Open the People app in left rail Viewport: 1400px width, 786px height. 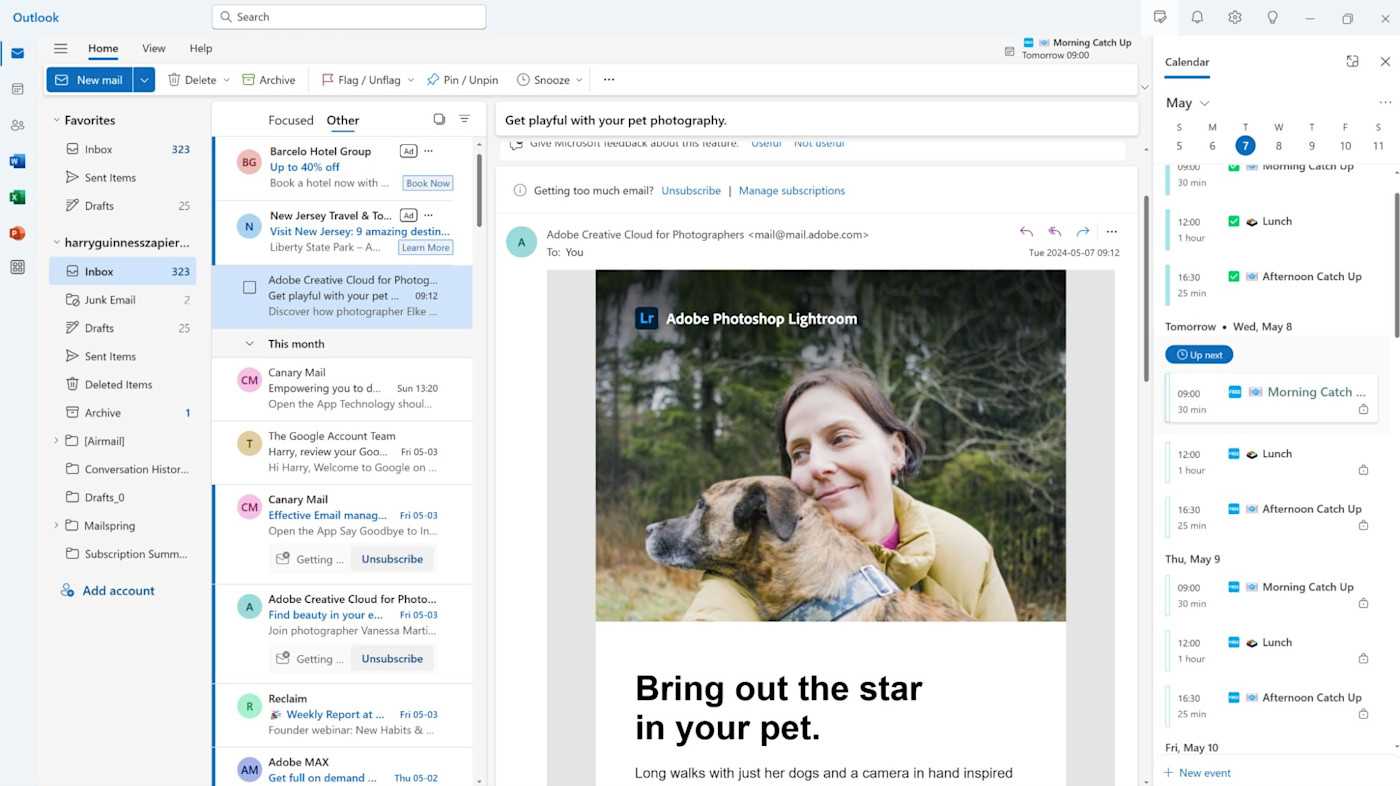(x=17, y=125)
